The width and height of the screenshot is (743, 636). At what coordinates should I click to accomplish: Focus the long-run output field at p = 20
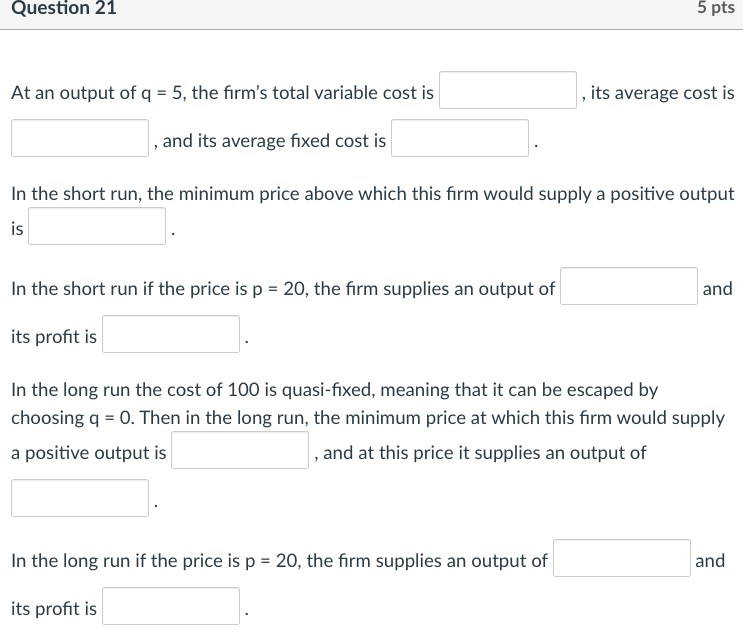622,559
